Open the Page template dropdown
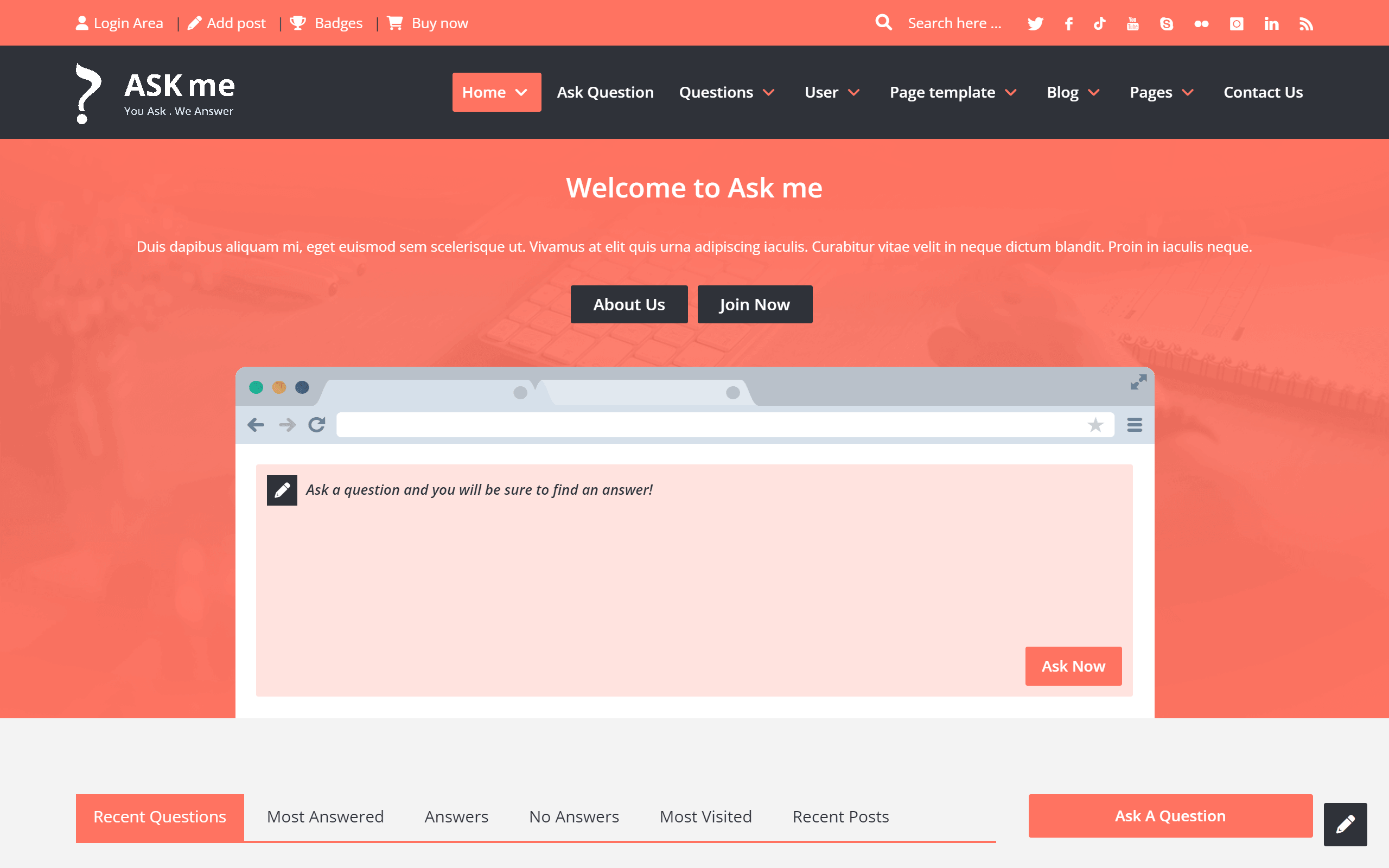Viewport: 1389px width, 868px height. [953, 92]
